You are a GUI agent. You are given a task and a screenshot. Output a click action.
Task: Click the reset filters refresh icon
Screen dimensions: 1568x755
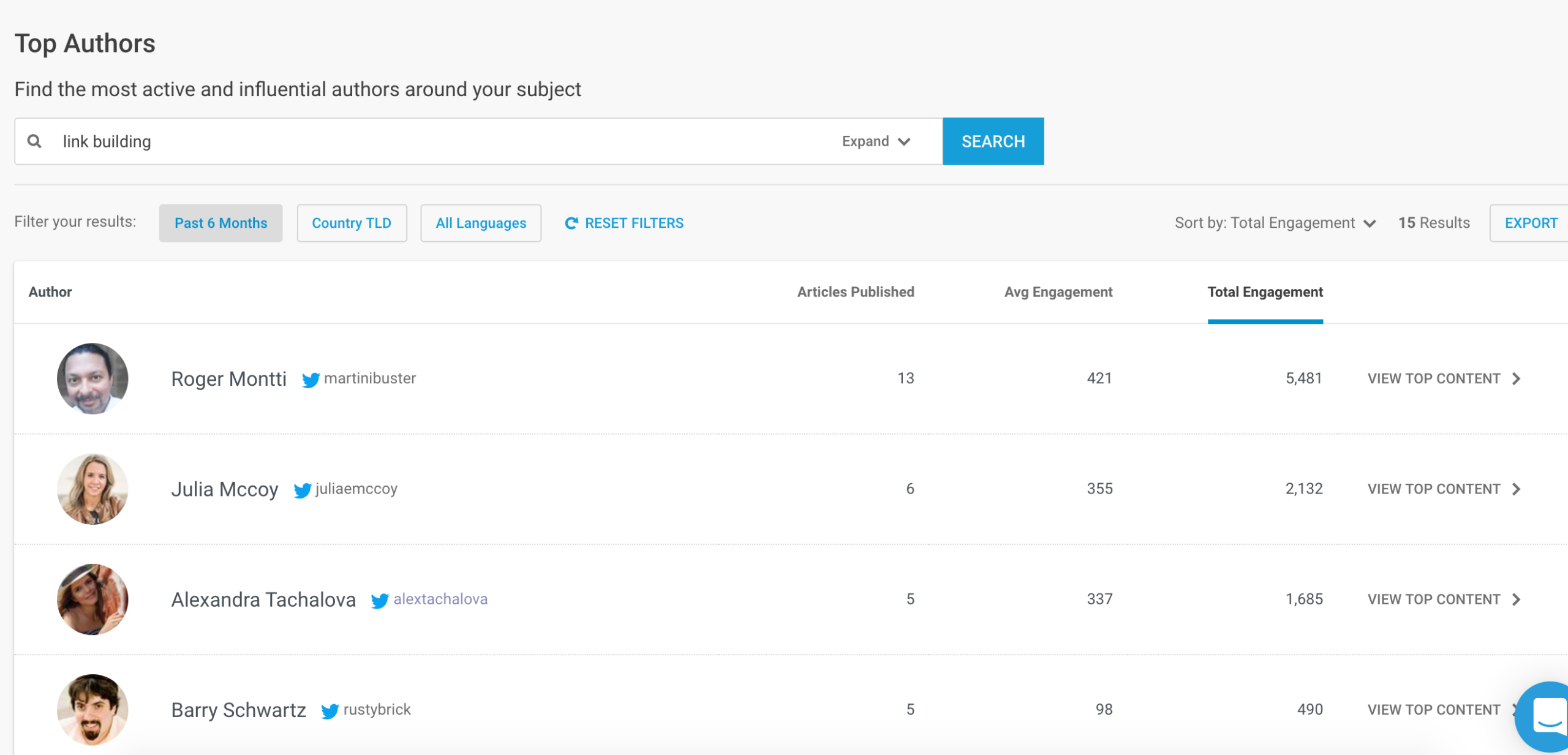point(571,223)
